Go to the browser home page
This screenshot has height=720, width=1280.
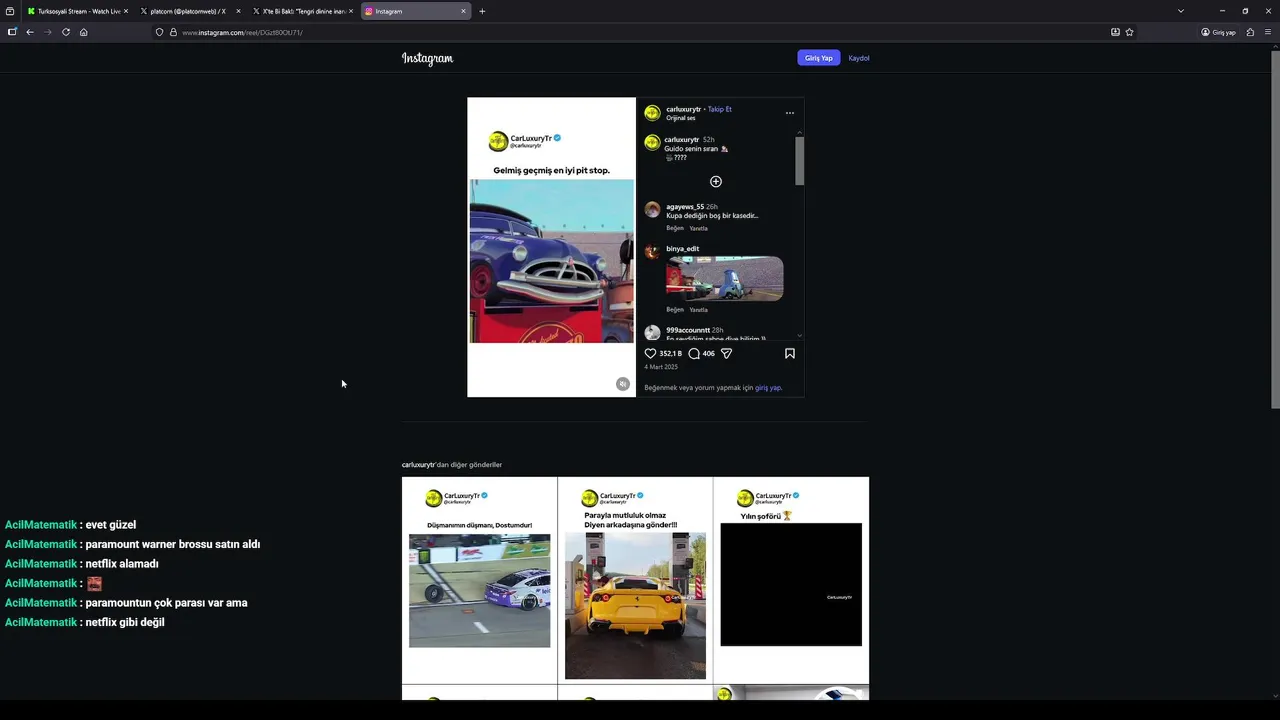point(83,32)
